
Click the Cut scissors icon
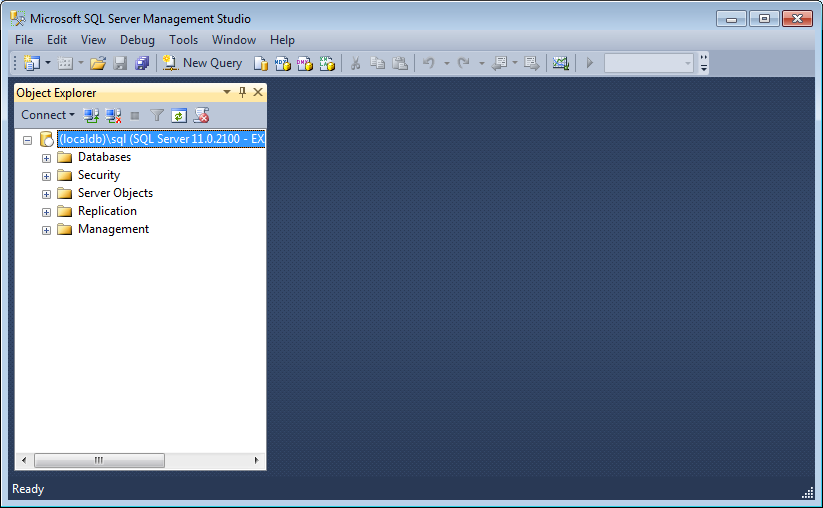point(355,64)
